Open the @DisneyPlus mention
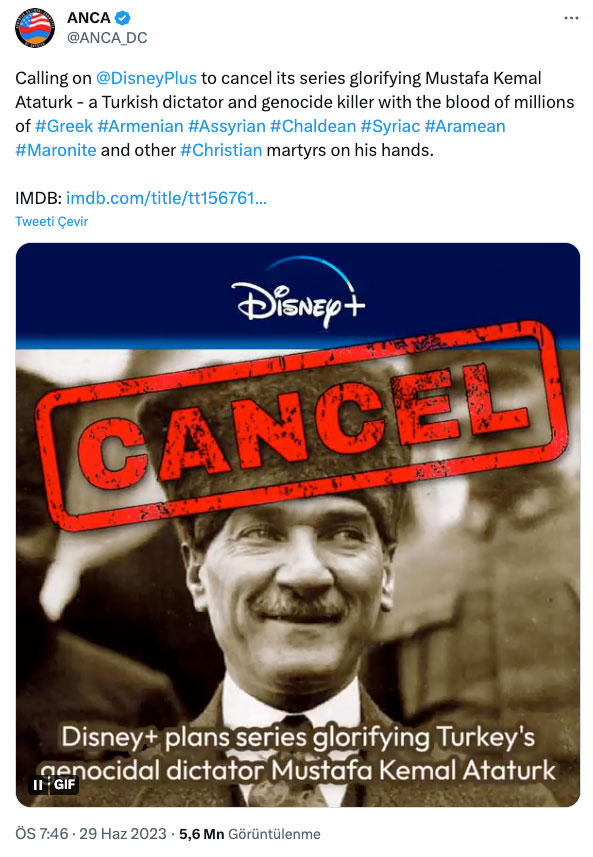This screenshot has height=857, width=593. 146,78
